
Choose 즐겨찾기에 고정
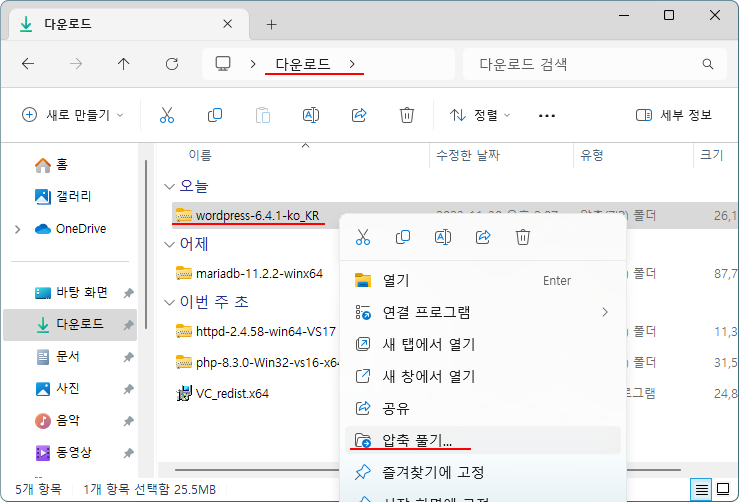(x=483, y=472)
